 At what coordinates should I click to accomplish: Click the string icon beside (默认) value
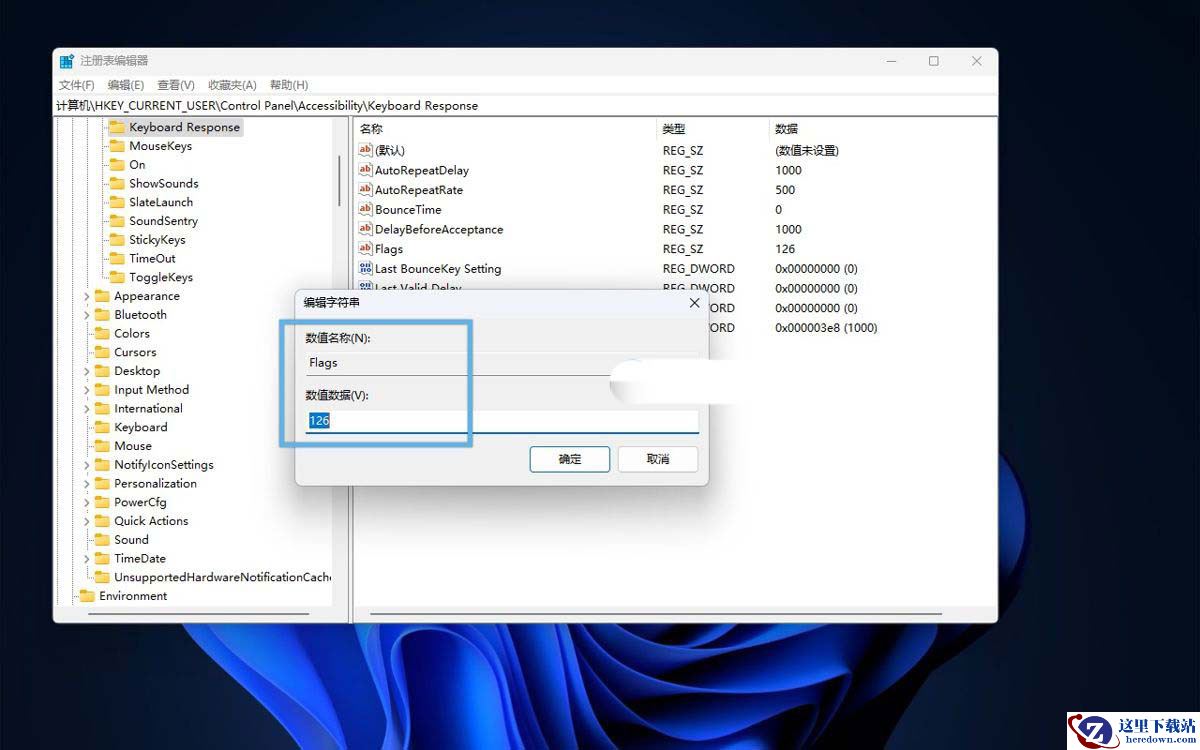[365, 150]
